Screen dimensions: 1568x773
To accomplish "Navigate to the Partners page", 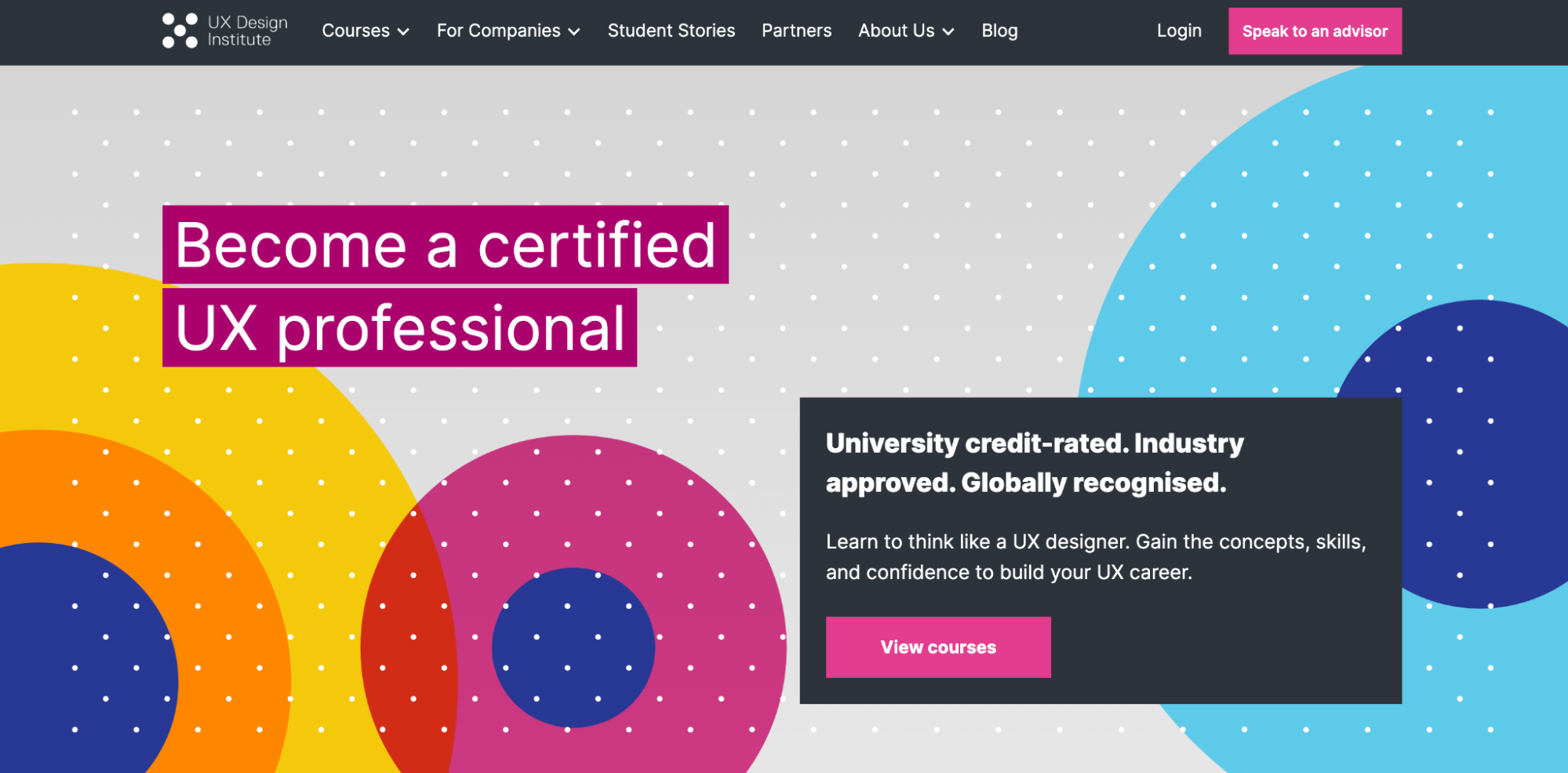I will [x=796, y=31].
